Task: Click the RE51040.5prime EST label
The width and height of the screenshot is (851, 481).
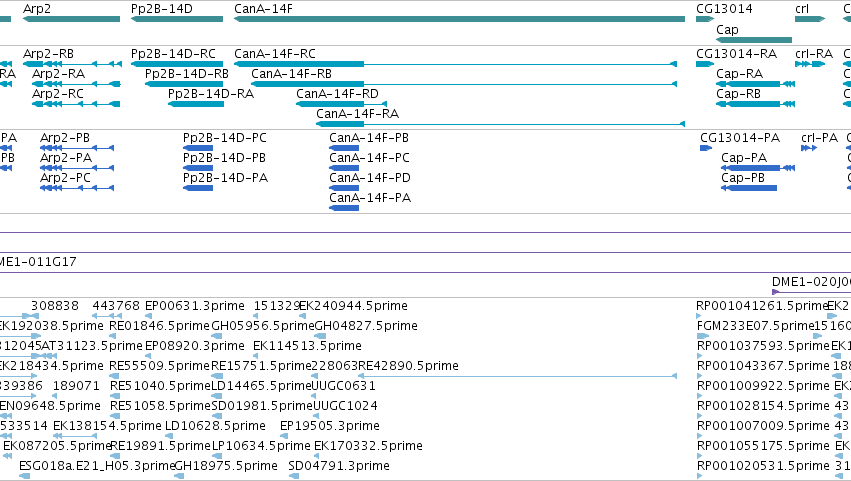Action: pyautogui.click(x=160, y=386)
